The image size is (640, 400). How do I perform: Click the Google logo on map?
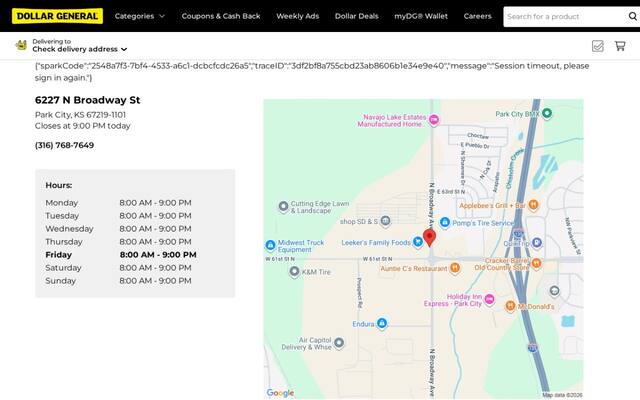pyautogui.click(x=280, y=393)
